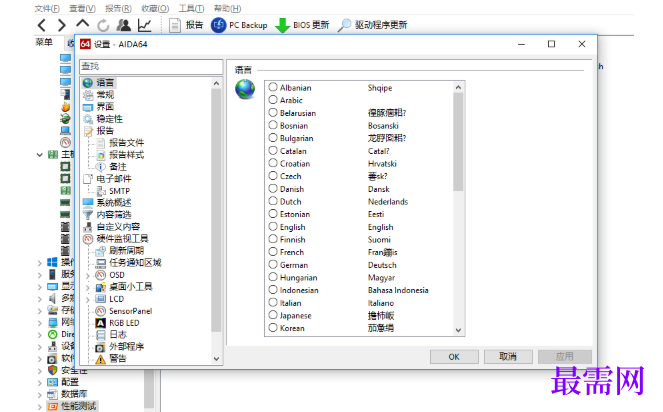
Task: Select 语言 globe item in settings tree
Action: (99, 82)
